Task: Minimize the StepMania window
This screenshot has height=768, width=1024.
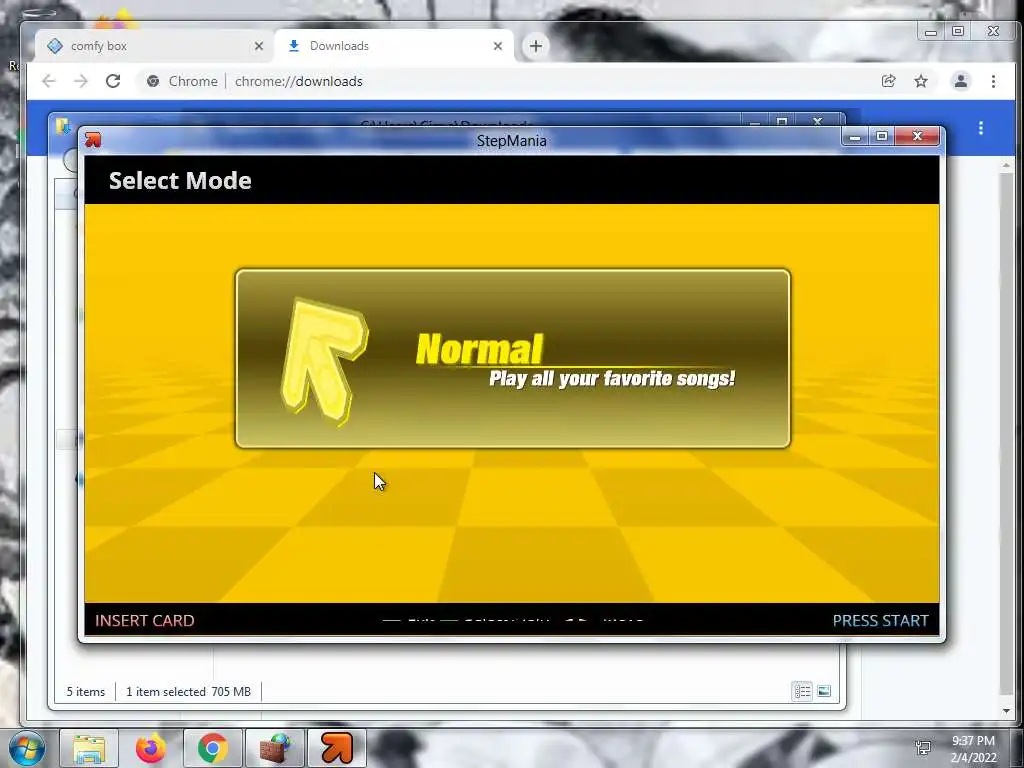Action: coord(855,136)
